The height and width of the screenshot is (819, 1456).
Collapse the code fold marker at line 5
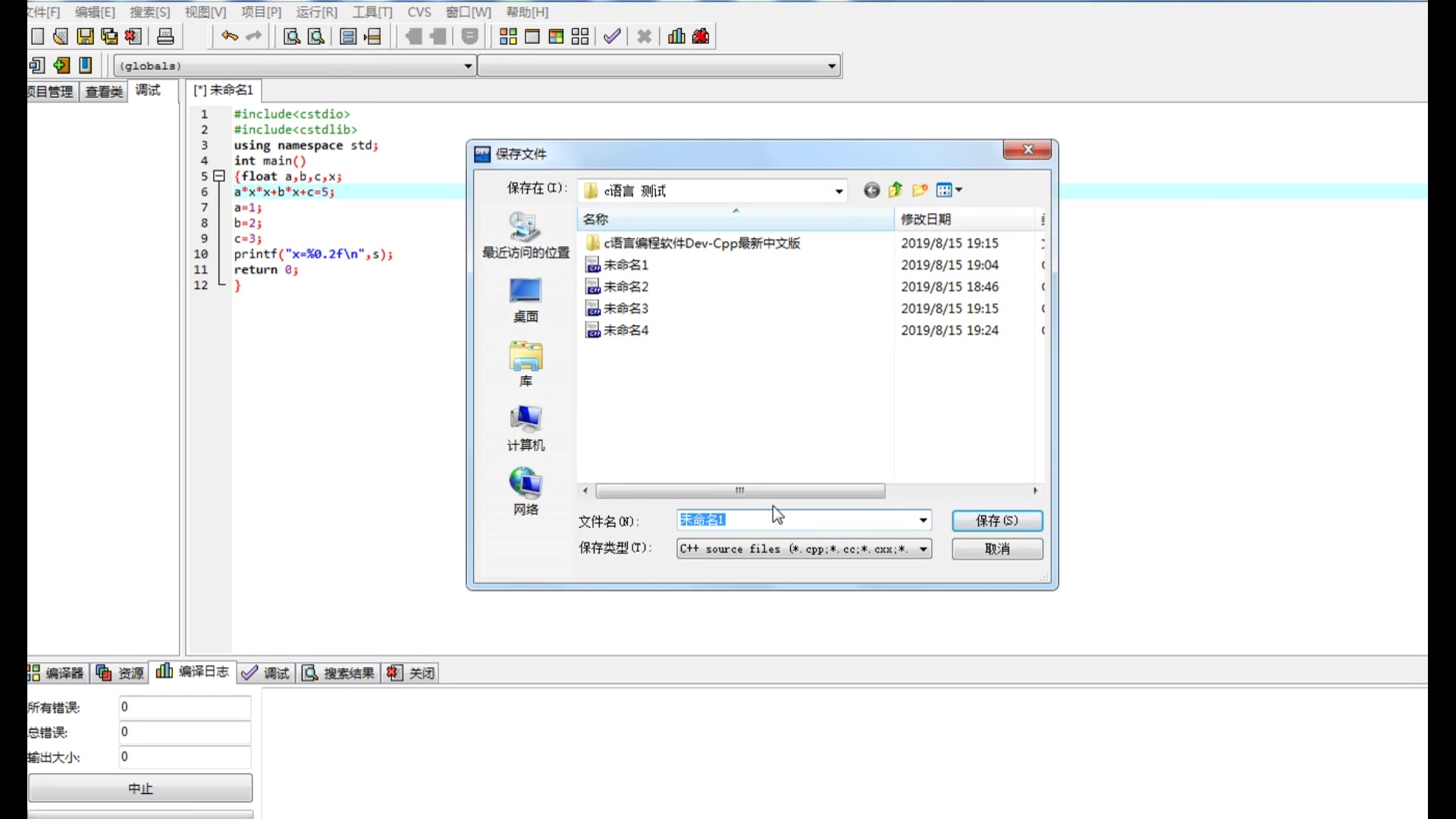tap(219, 176)
